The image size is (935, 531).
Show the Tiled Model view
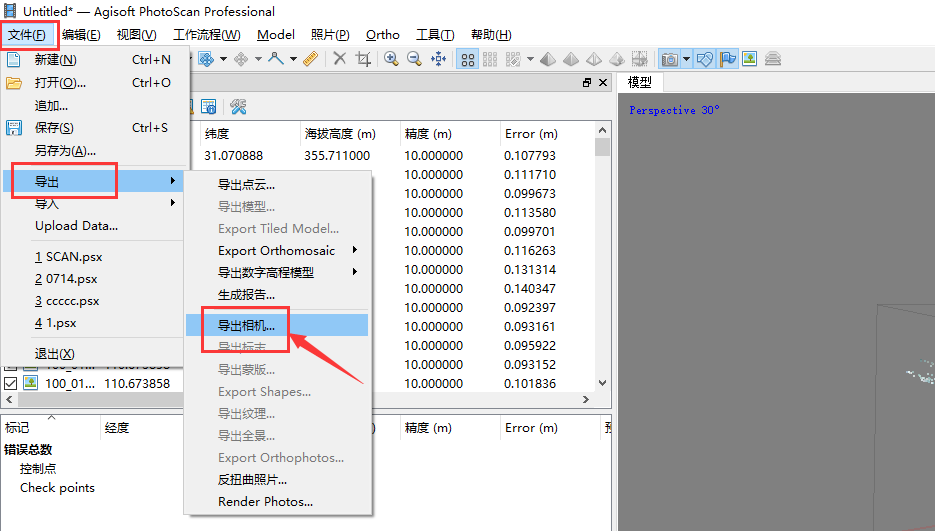(639, 59)
